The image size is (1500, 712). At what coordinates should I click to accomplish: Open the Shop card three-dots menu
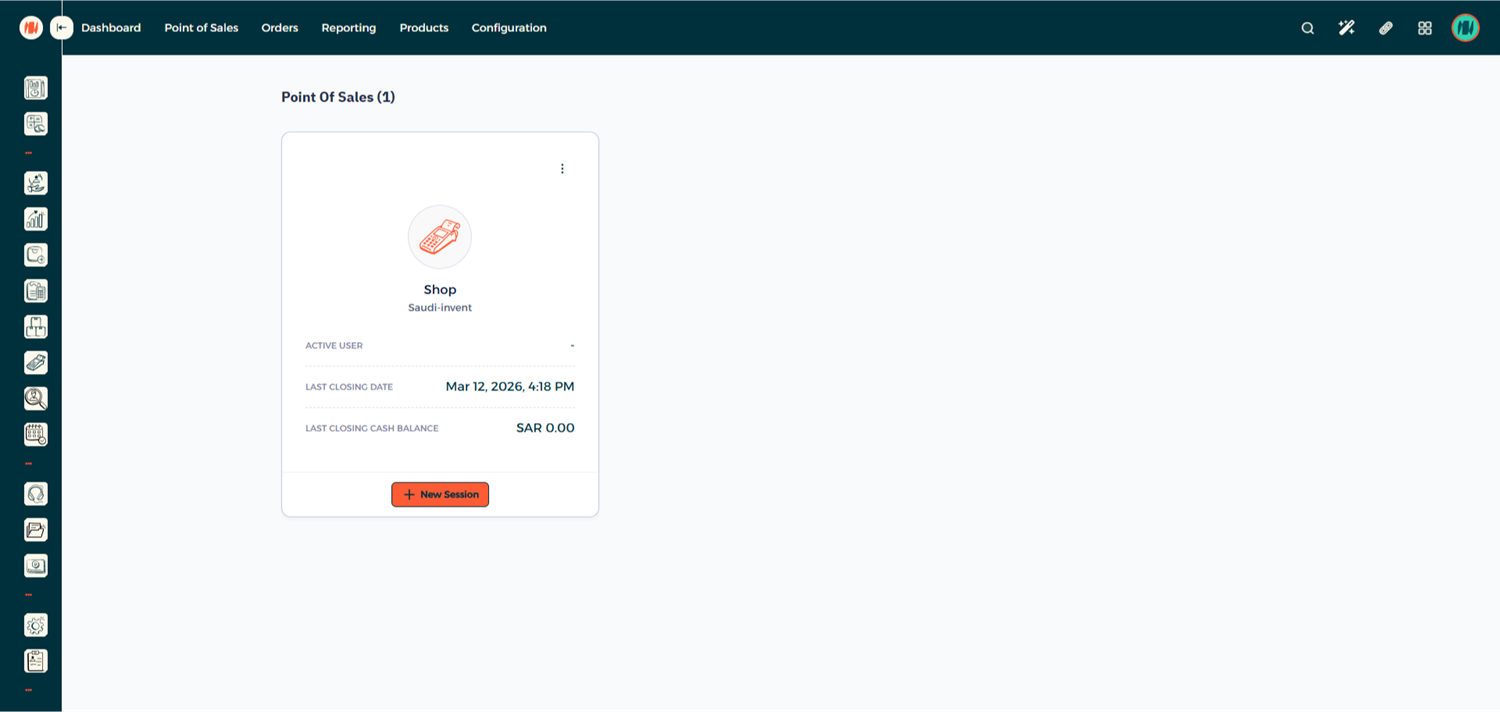[x=562, y=169]
